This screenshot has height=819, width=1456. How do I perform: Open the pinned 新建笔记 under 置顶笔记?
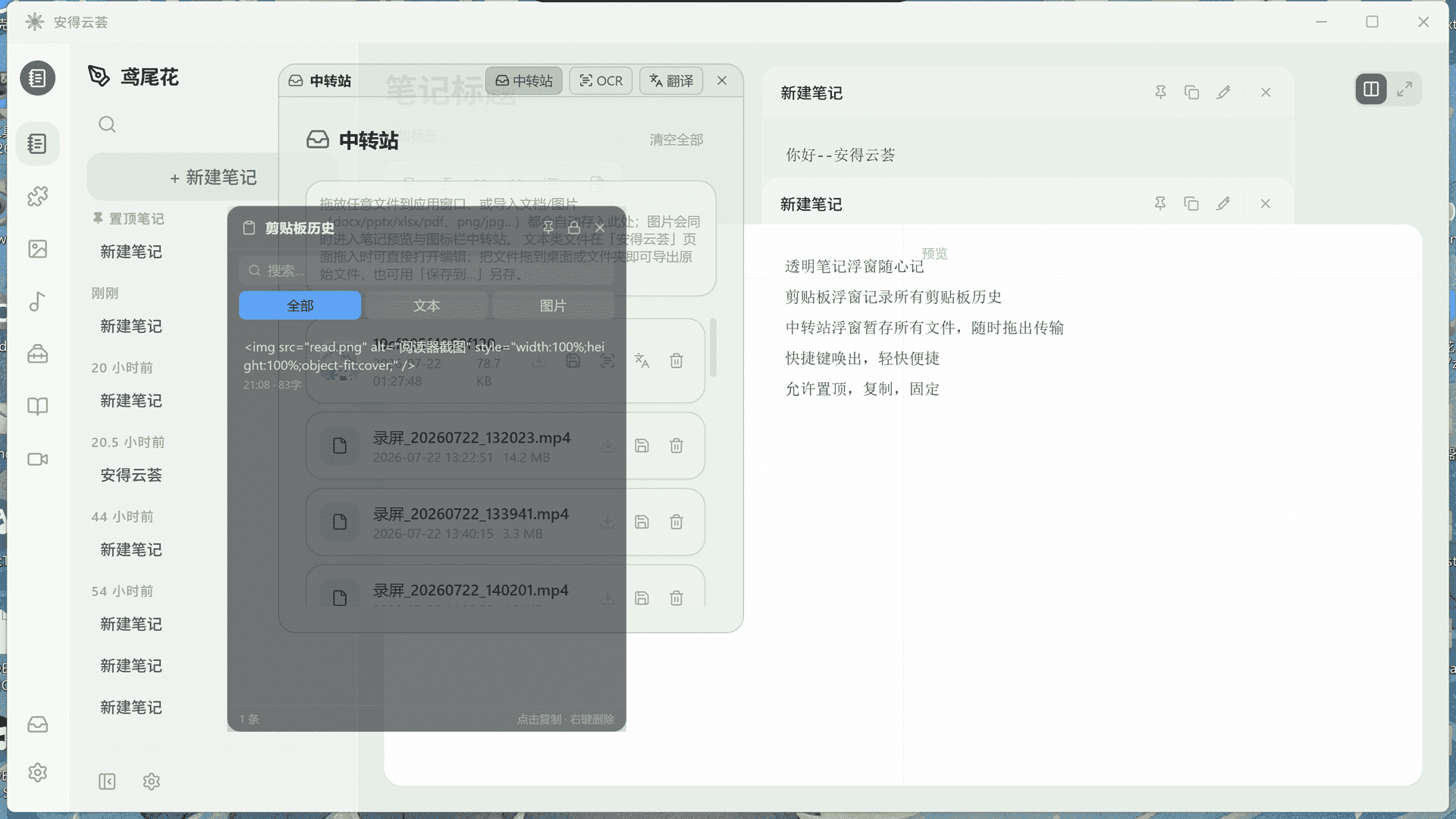click(x=130, y=252)
